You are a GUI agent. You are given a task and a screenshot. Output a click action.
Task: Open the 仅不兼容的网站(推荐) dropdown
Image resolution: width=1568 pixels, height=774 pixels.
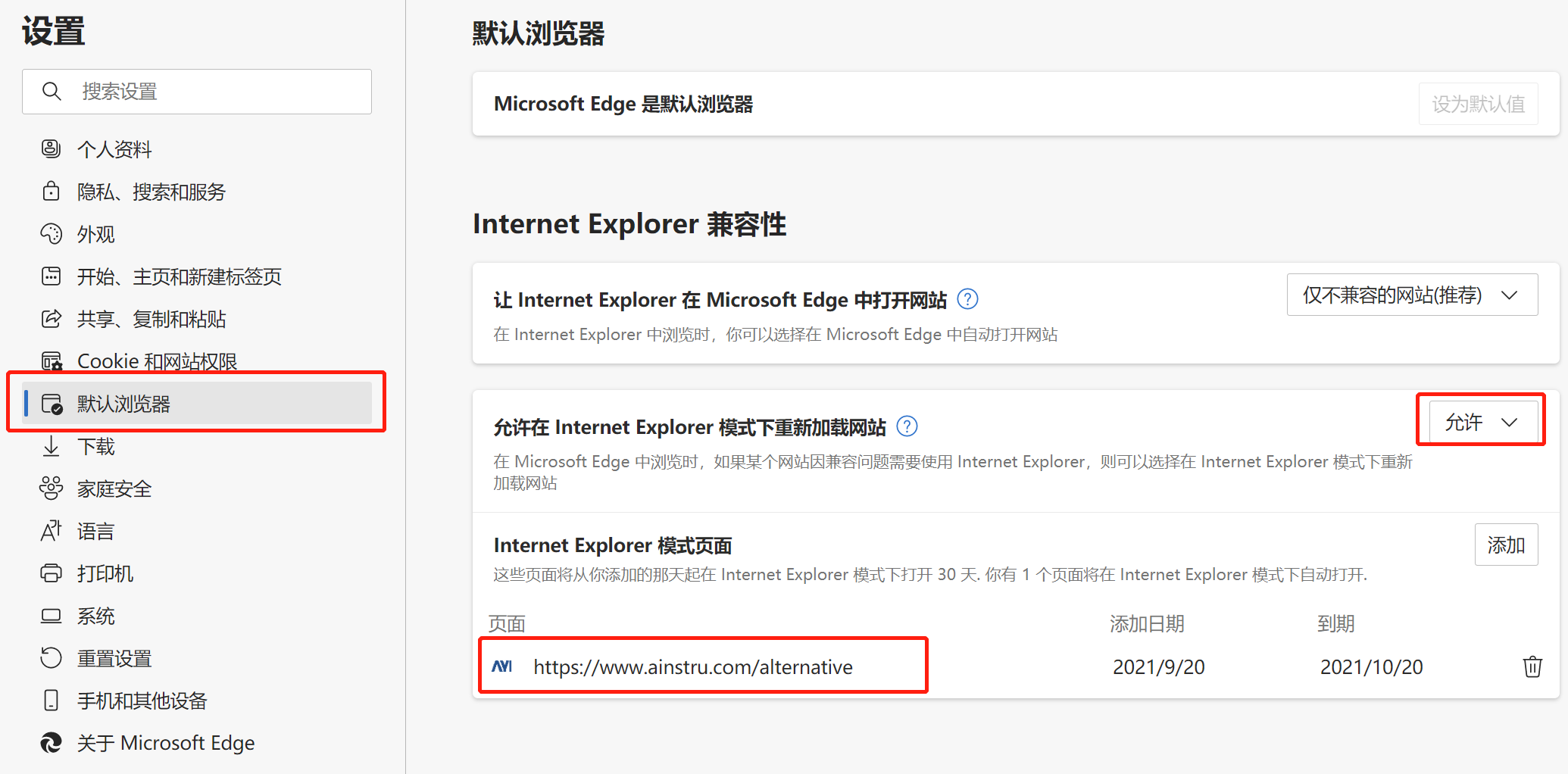(x=1411, y=295)
